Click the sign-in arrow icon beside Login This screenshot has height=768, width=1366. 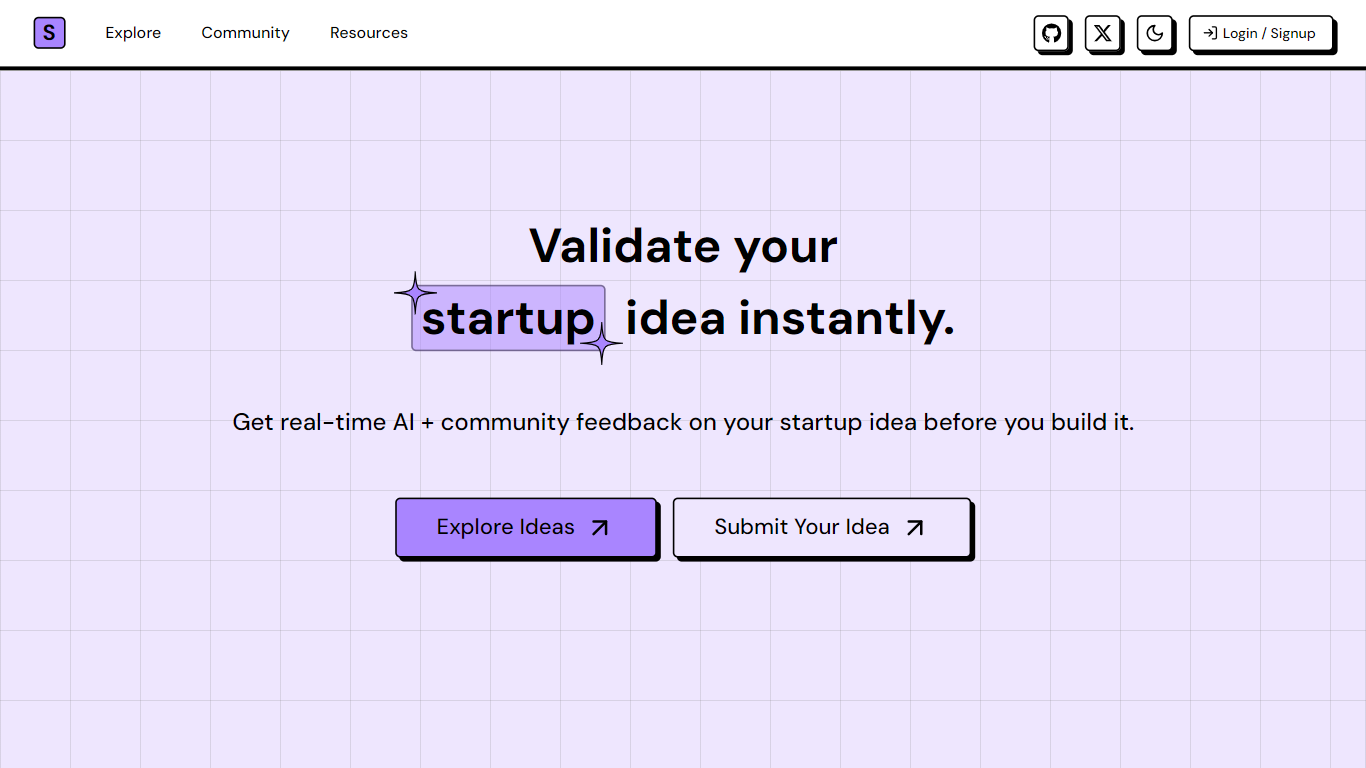[1209, 33]
